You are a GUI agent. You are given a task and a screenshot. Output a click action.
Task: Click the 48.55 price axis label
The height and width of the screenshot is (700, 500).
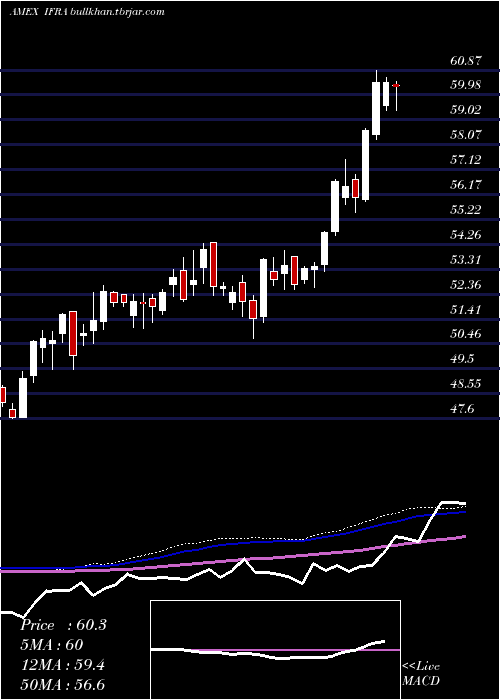466,384
